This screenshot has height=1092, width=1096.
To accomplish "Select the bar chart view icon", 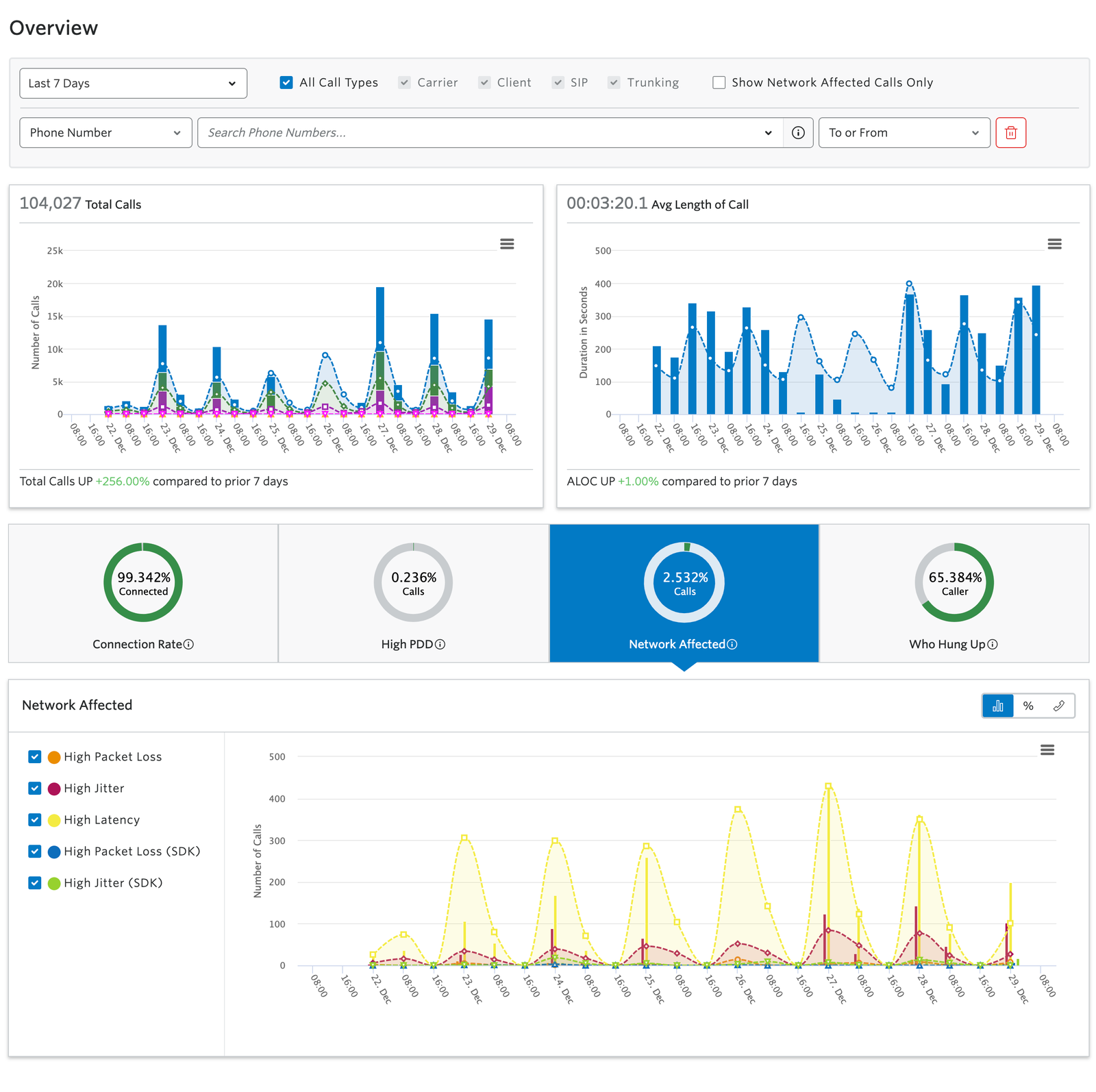I will click(x=998, y=705).
